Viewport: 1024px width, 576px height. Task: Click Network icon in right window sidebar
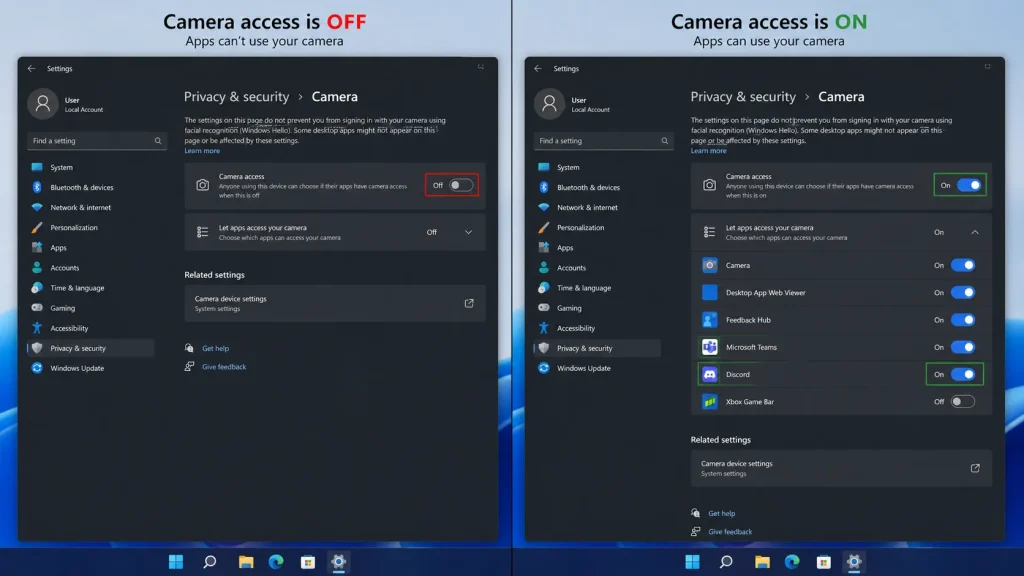(543, 208)
